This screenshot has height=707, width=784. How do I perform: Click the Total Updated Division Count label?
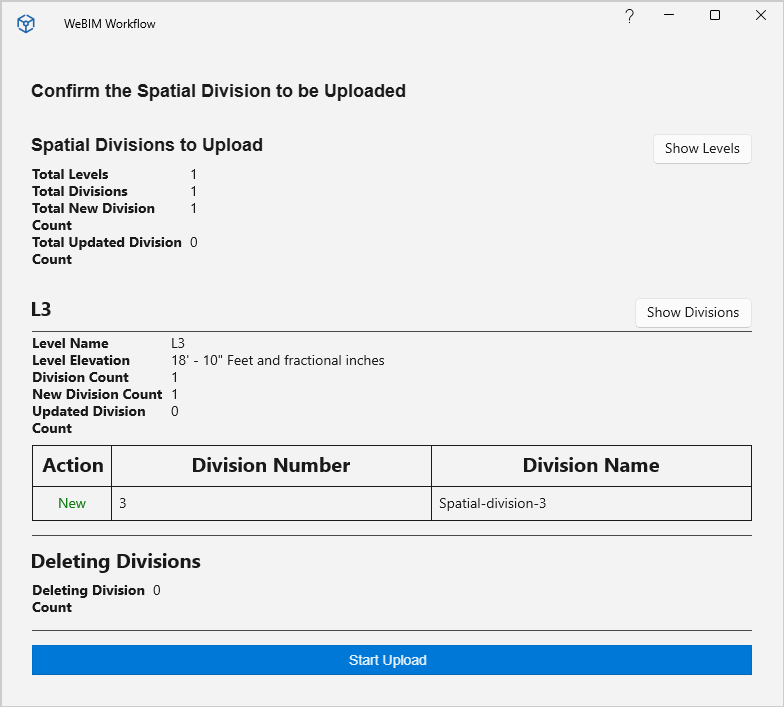coord(107,250)
